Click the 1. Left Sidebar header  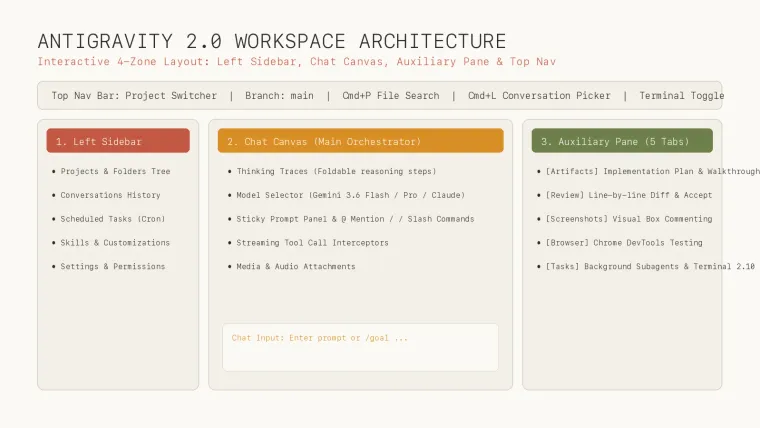118,141
